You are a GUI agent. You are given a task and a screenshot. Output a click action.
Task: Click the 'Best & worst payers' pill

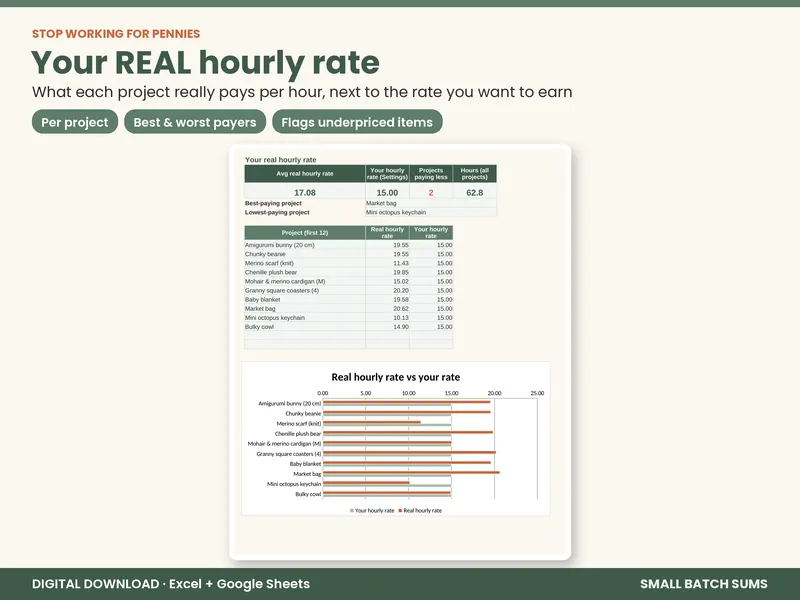(x=195, y=122)
